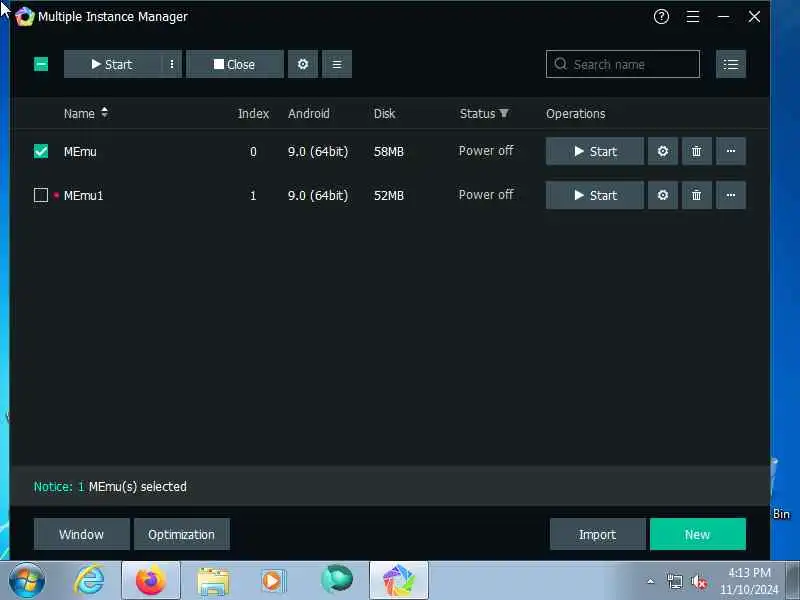Click the Index column header
The image size is (800, 600).
tap(254, 113)
